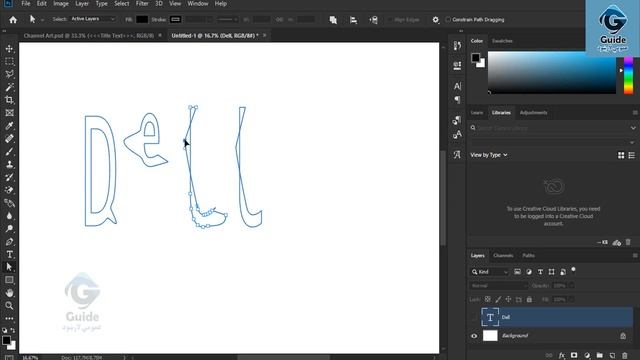Click the add layer style fx icon

(562, 356)
